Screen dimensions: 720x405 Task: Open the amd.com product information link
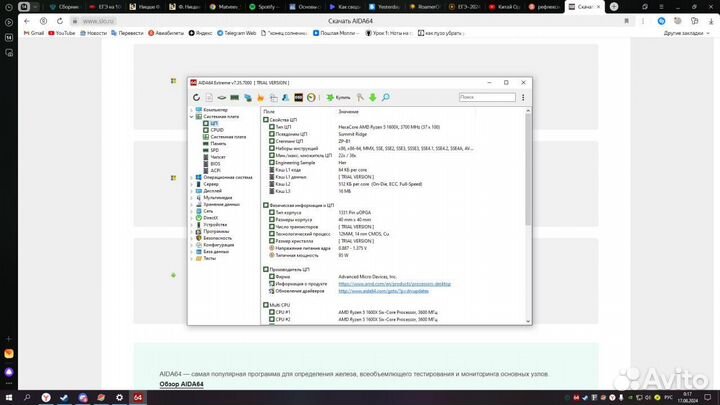(x=394, y=284)
